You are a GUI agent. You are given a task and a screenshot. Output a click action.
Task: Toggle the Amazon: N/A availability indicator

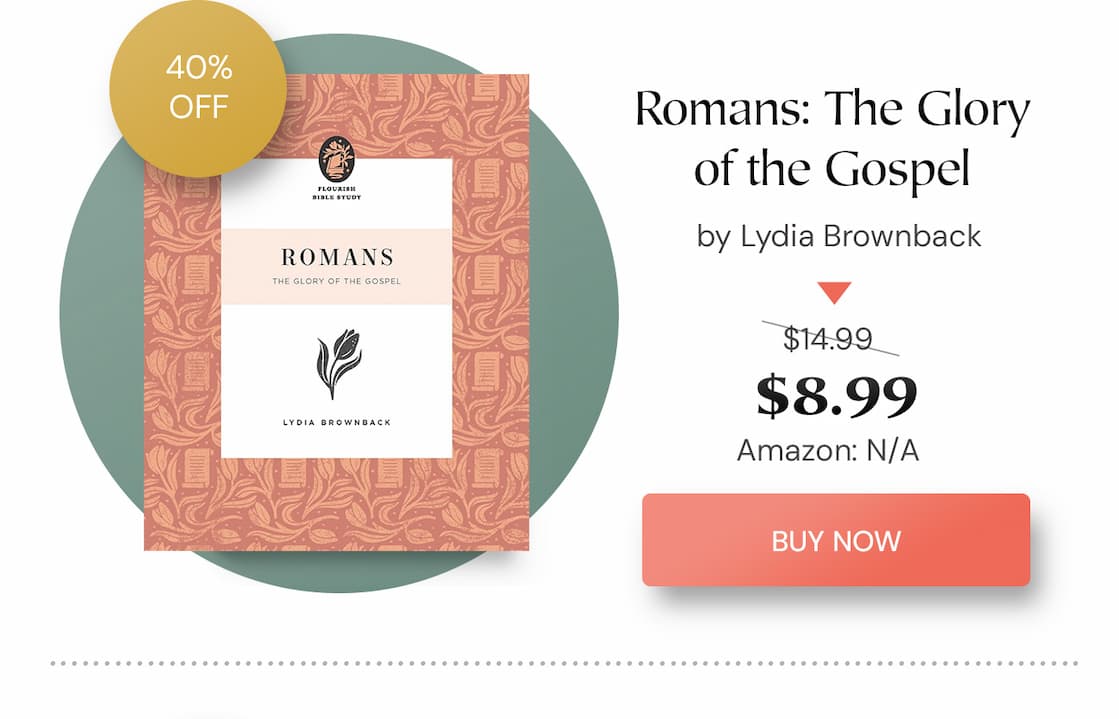click(x=830, y=451)
